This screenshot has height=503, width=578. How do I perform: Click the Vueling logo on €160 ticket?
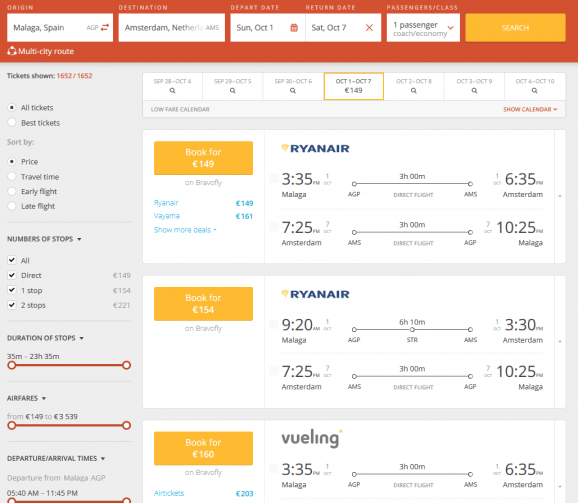point(312,438)
